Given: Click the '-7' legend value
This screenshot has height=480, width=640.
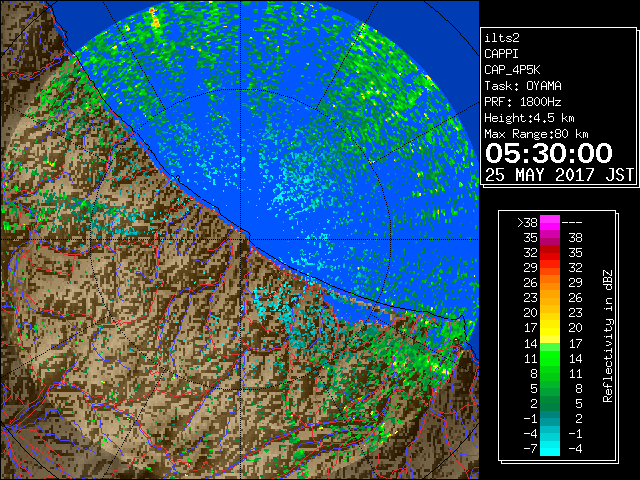Looking at the screenshot, I should coord(530,449).
